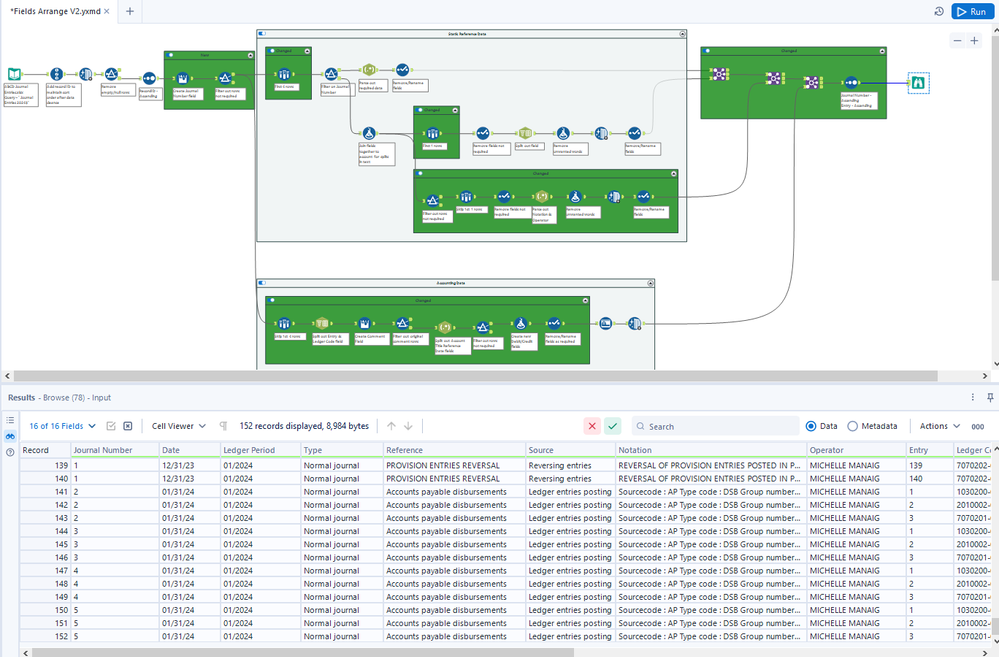The height and width of the screenshot is (657, 999).
Task: Click the messages list icon in results sidebar
Action: click(x=10, y=420)
